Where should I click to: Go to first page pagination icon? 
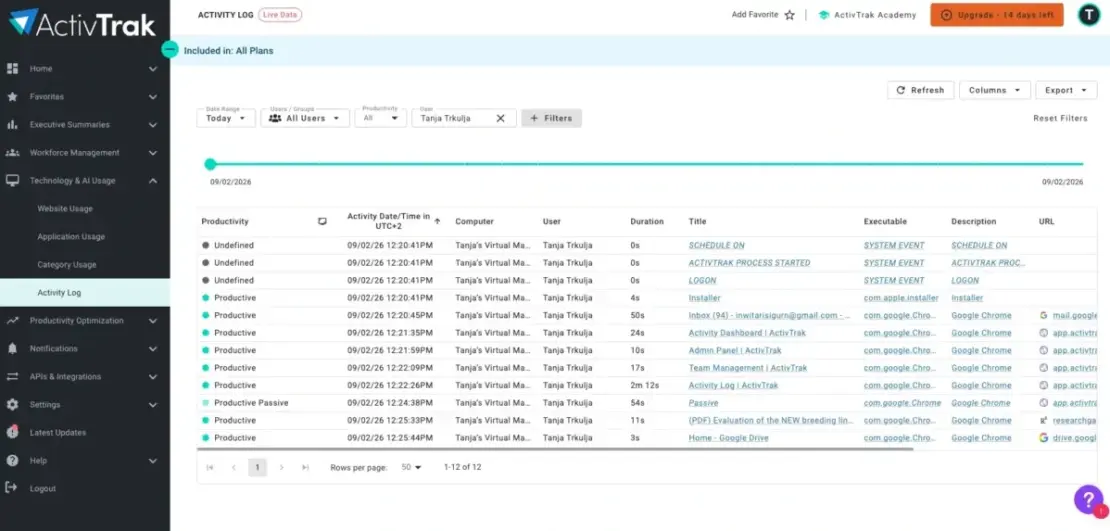pos(210,467)
